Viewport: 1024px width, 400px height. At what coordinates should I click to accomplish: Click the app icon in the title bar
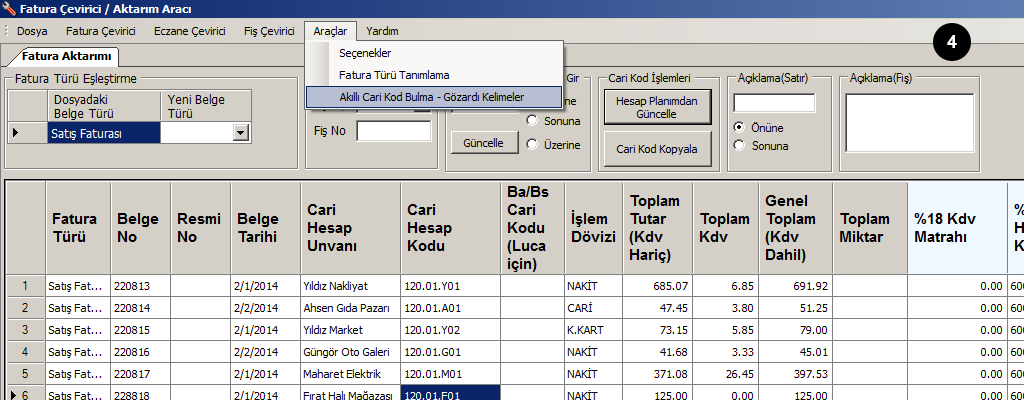click(10, 9)
